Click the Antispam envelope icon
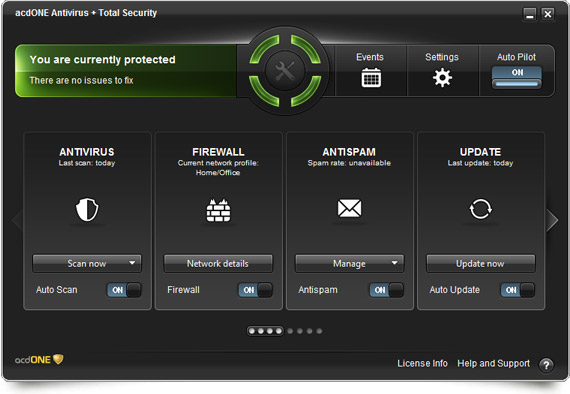The width and height of the screenshot is (570, 394). tap(349, 208)
